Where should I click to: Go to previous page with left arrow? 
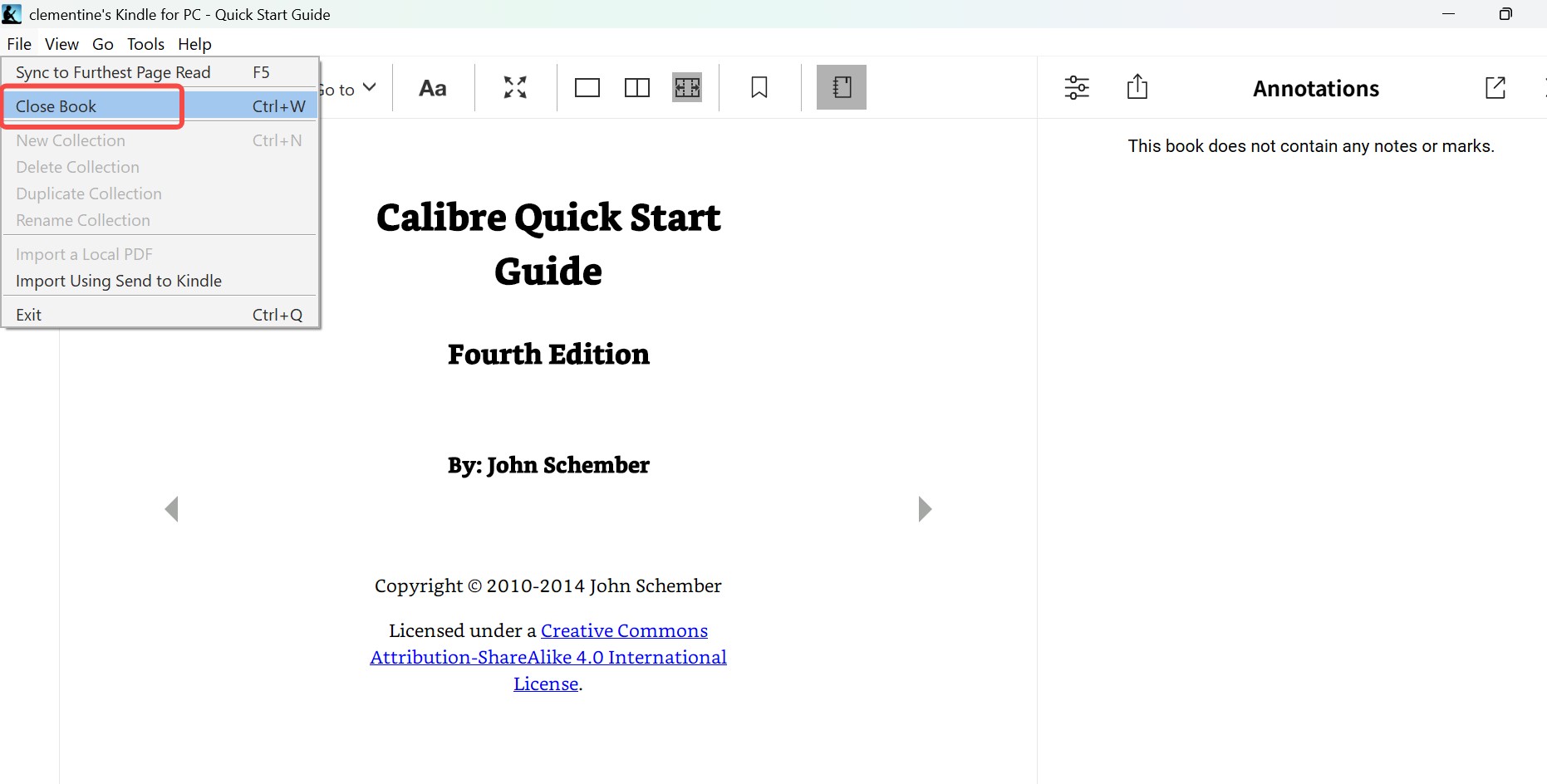tap(172, 509)
